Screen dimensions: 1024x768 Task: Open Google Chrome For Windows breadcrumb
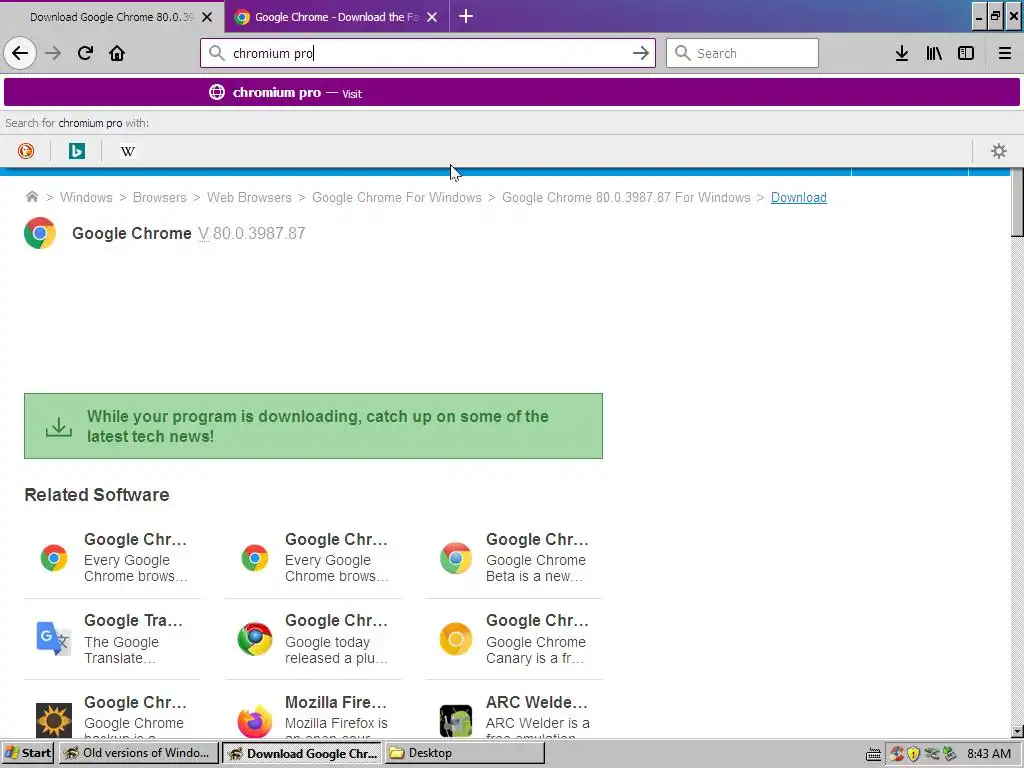[x=396, y=197]
